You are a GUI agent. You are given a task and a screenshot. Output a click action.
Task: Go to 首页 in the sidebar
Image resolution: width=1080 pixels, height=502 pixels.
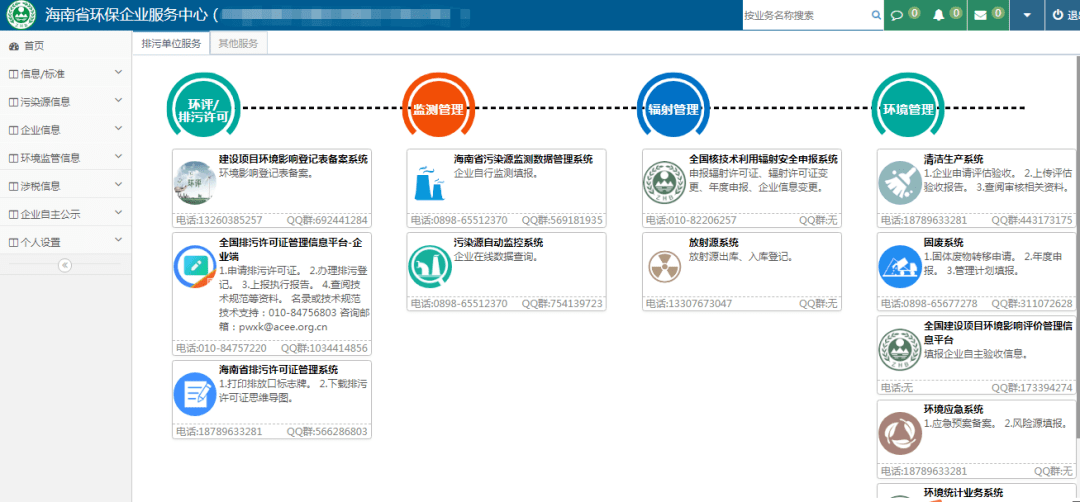point(34,46)
